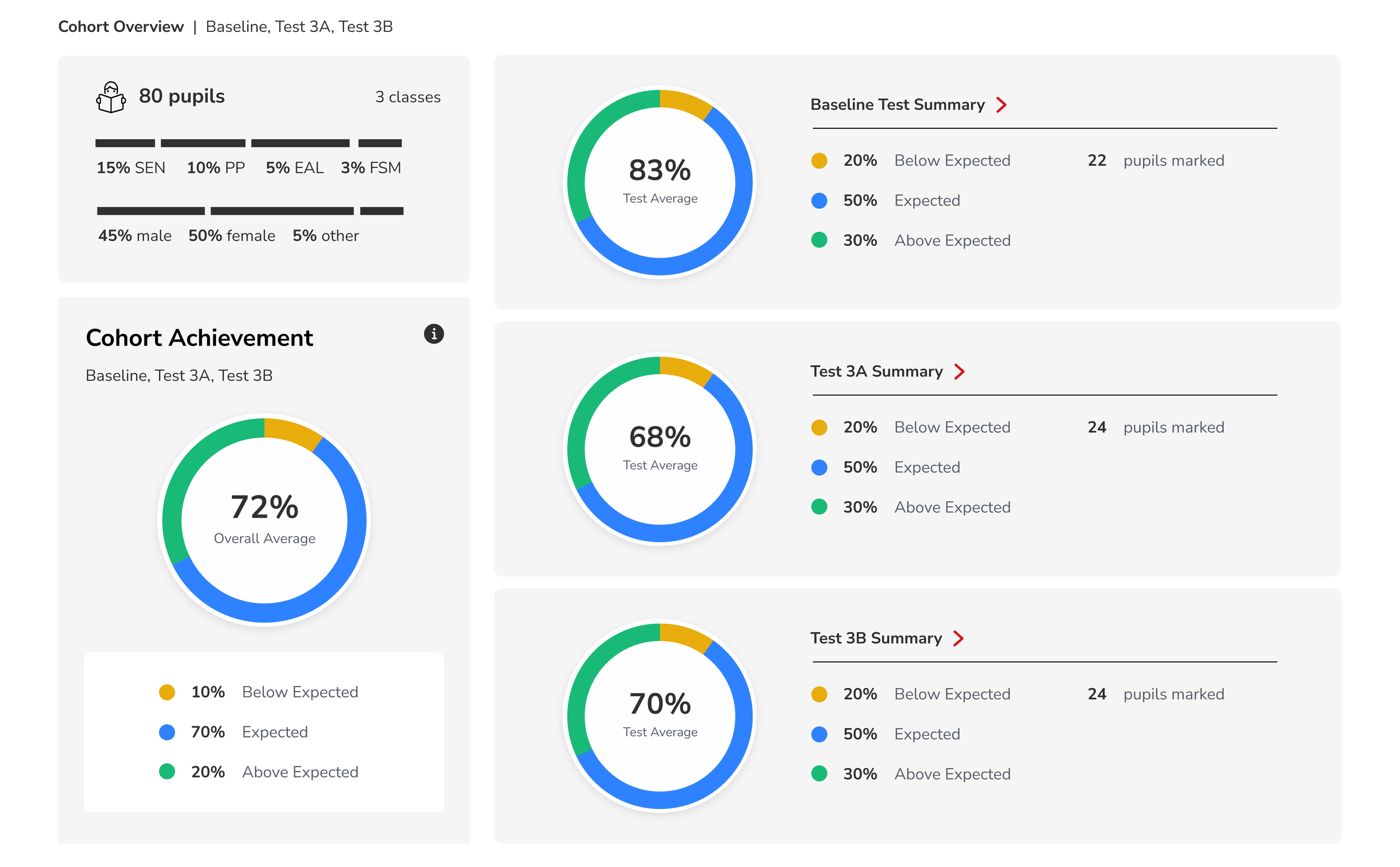Click the 70% Test Average donut chart
This screenshot has width=1400, height=867.
[x=659, y=716]
